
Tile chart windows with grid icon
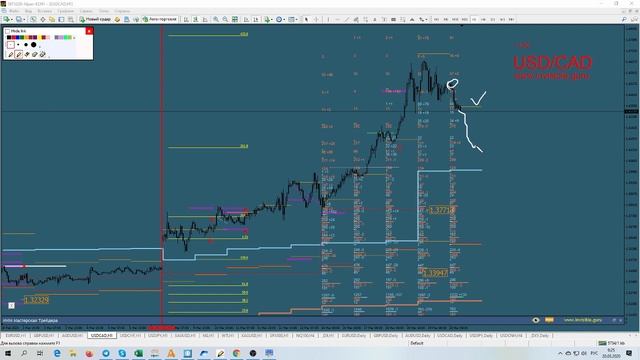click(x=235, y=19)
